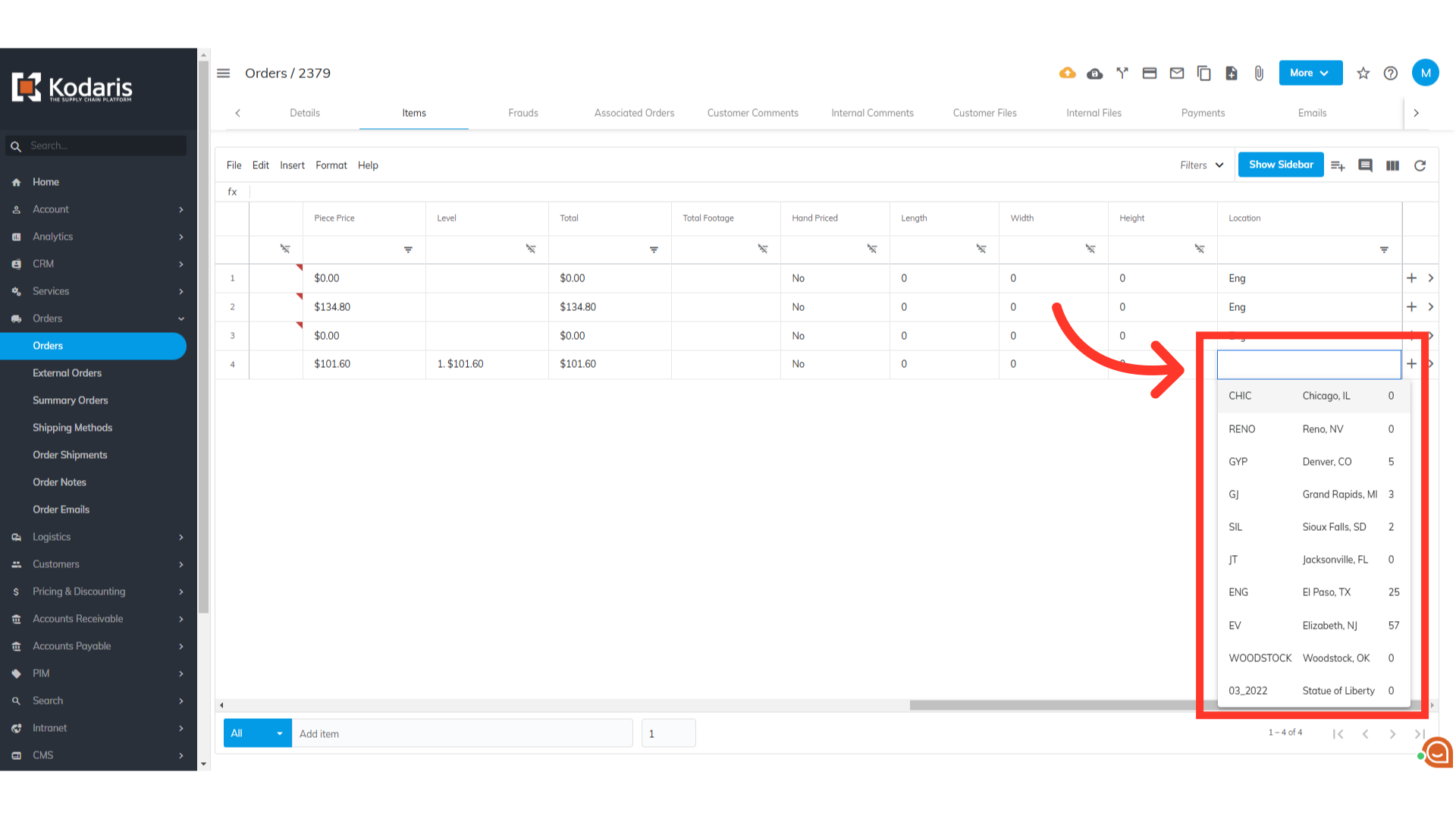Viewport: 1456px width, 819px height.
Task: Click the Show Sidebar button
Action: point(1281,165)
